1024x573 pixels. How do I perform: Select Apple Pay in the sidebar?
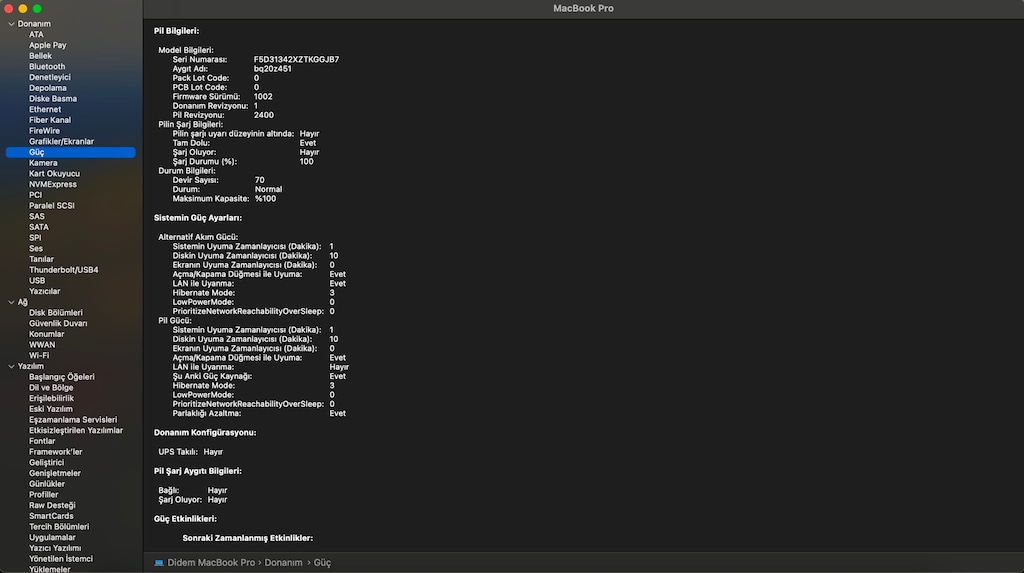47,45
